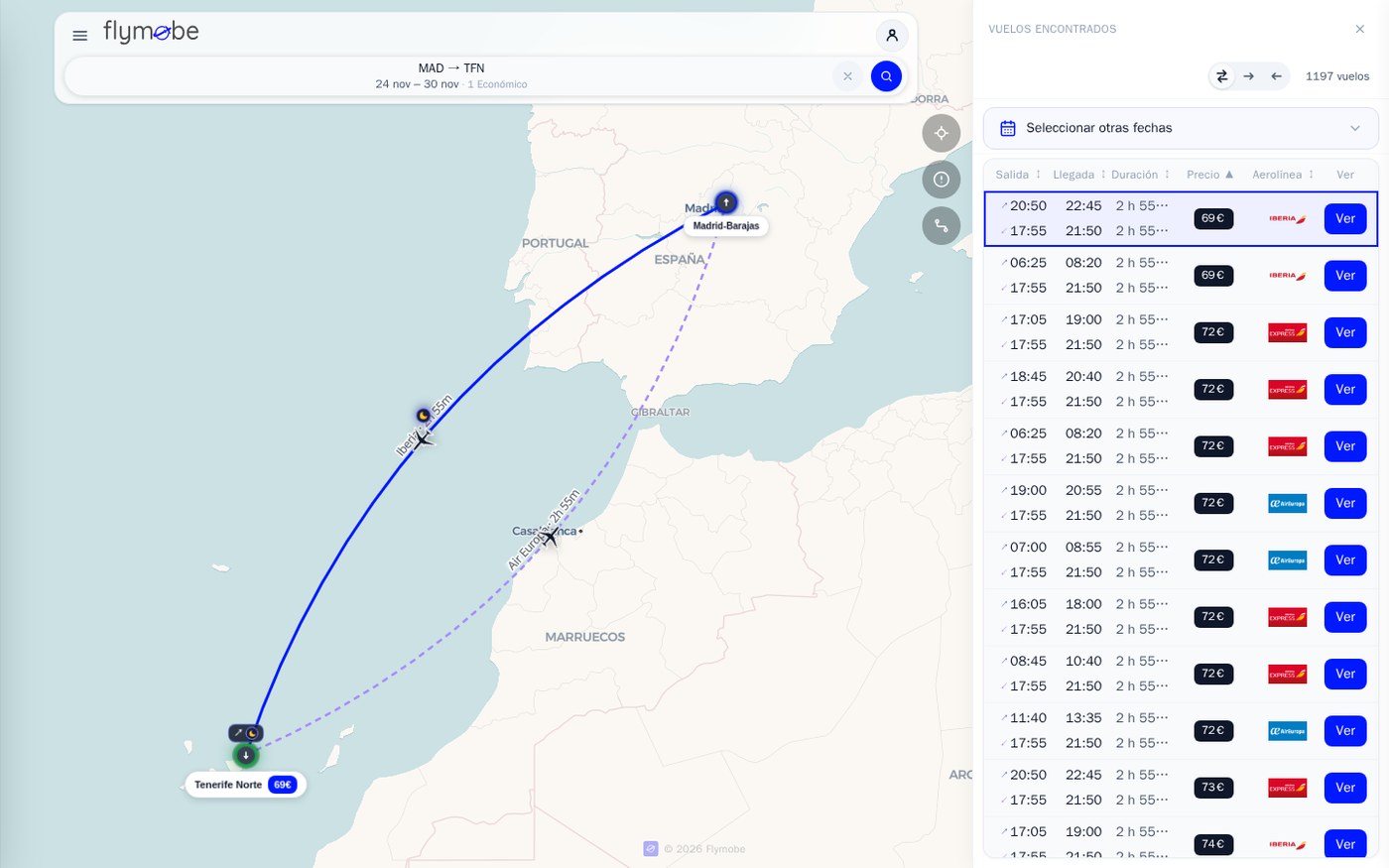
Task: Expand Seleccionar otras fechas dropdown
Action: 1181,128
